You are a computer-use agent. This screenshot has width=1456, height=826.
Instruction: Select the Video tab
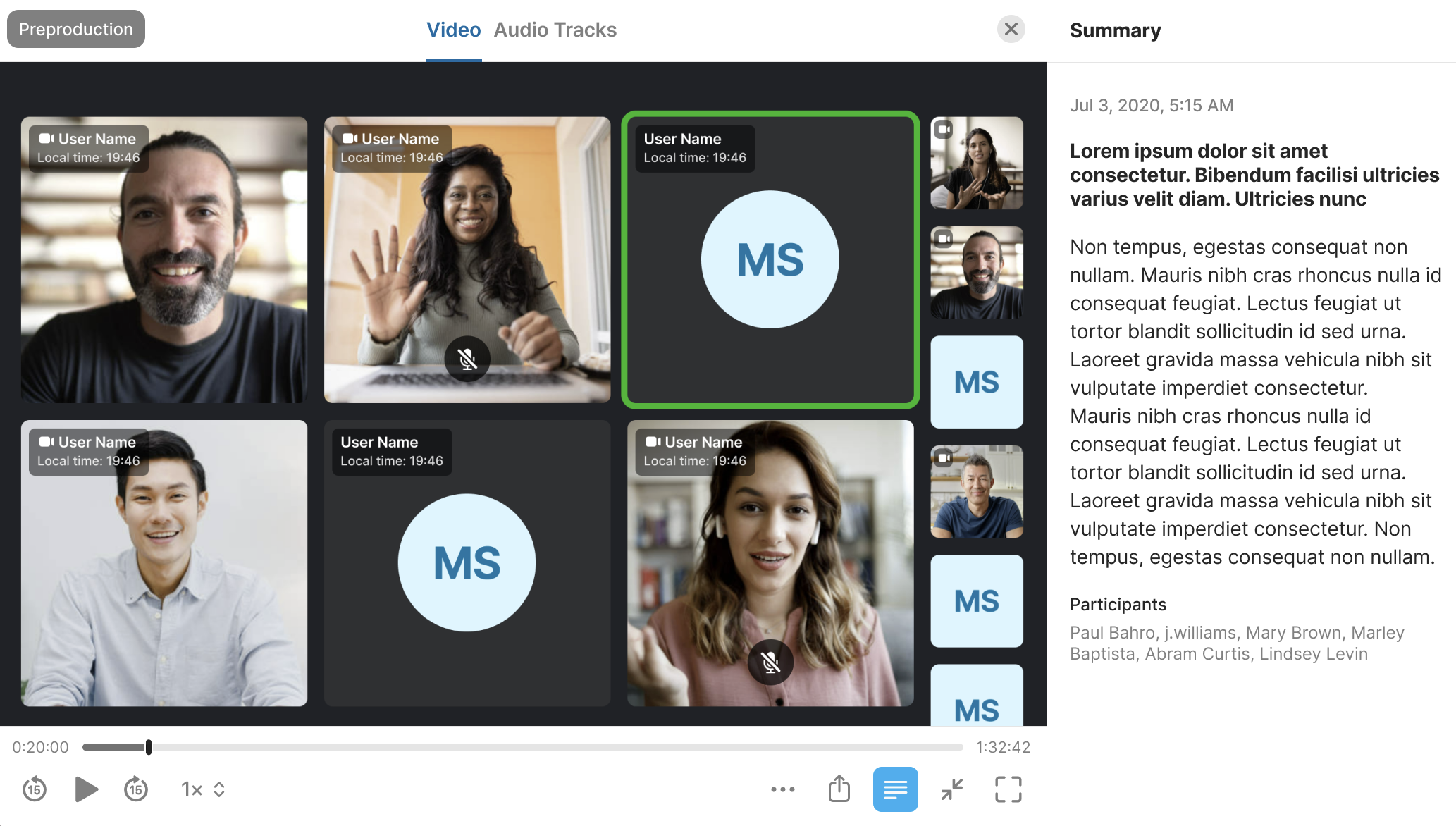tap(453, 30)
